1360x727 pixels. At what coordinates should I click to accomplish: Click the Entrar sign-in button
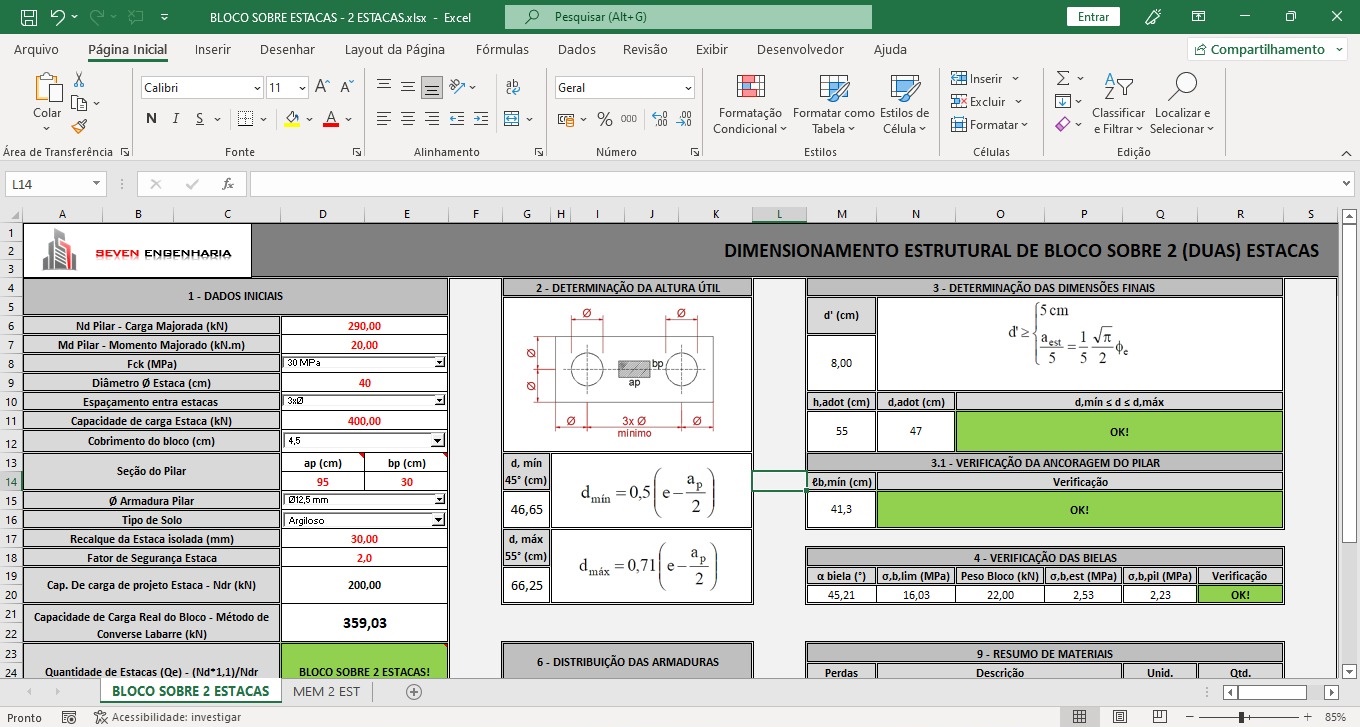(x=1093, y=17)
